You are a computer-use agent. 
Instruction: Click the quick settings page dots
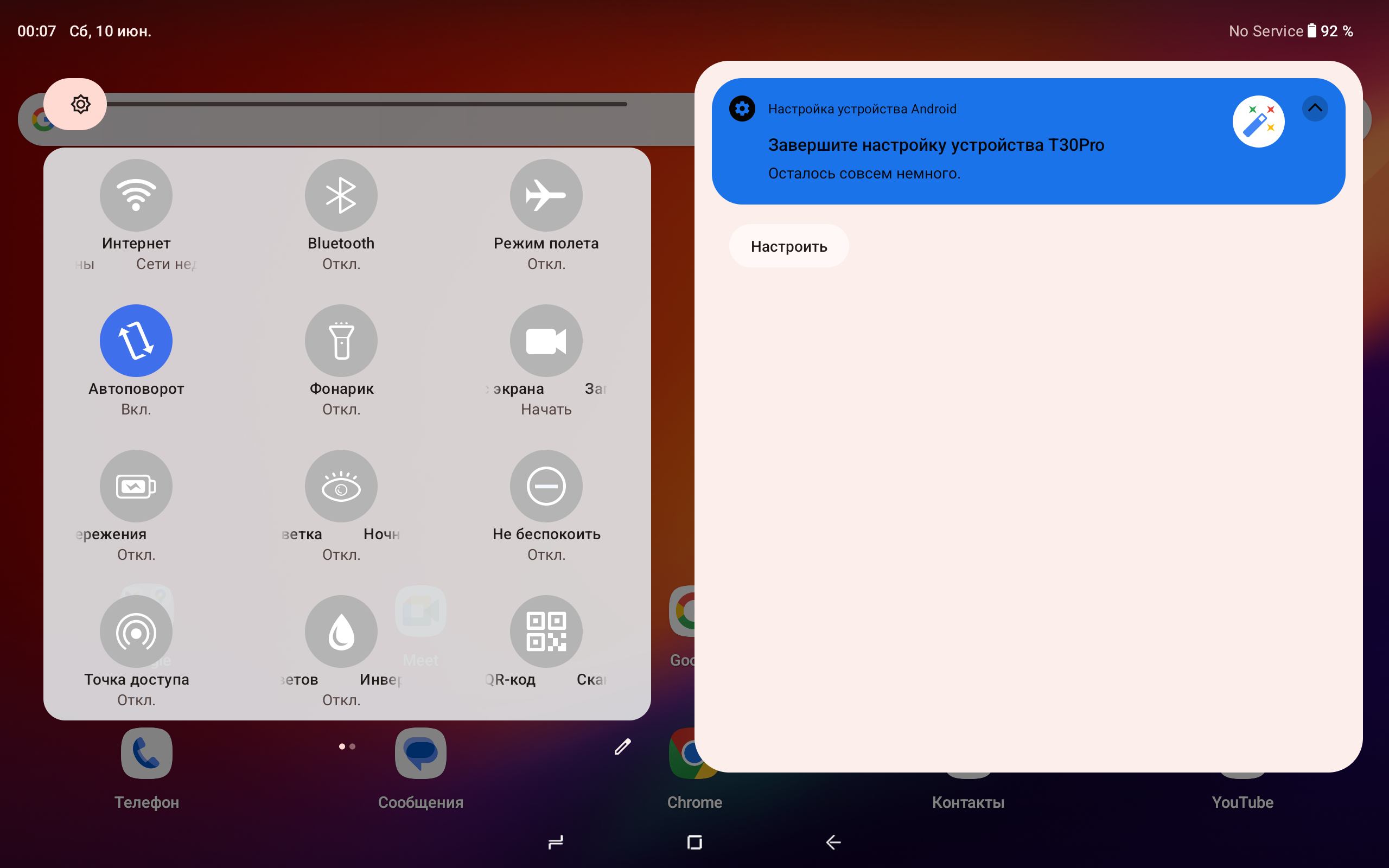point(347,746)
